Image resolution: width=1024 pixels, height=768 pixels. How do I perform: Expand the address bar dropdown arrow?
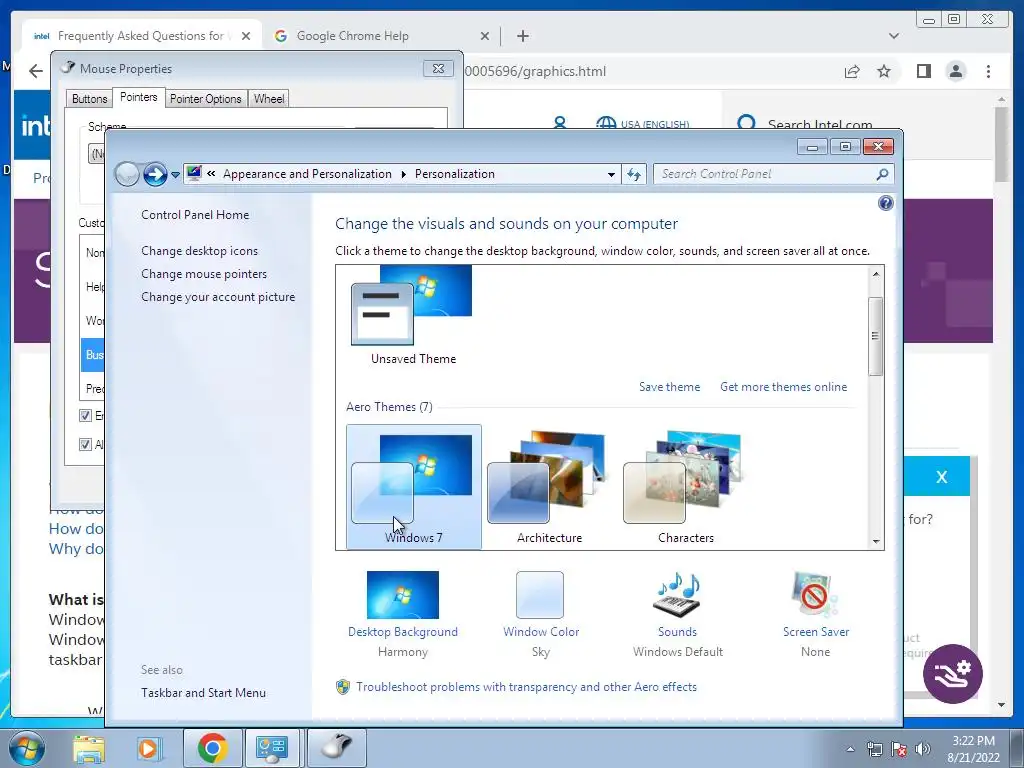611,174
